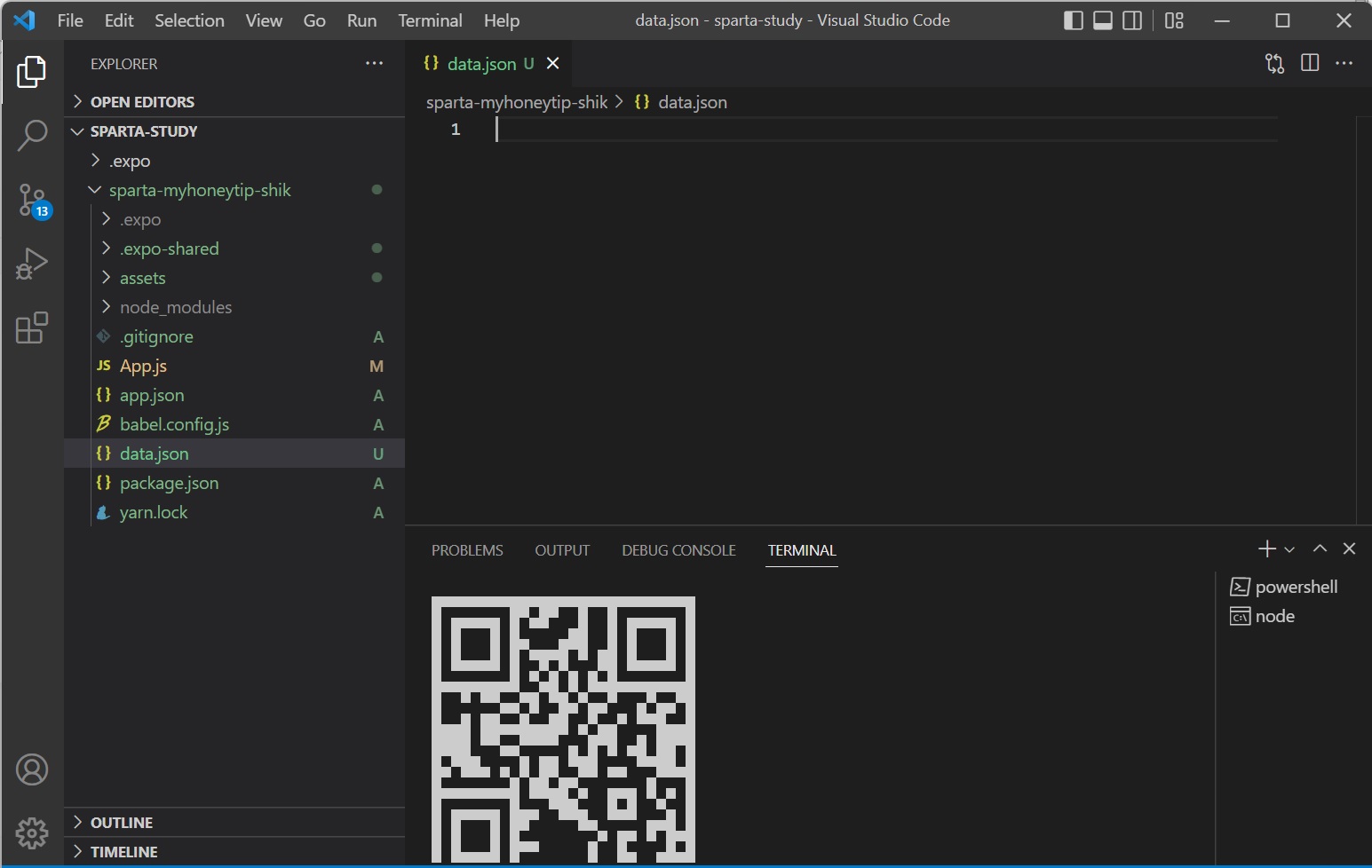The height and width of the screenshot is (868, 1372).
Task: Open the .gitignore file
Action: [x=234, y=336]
